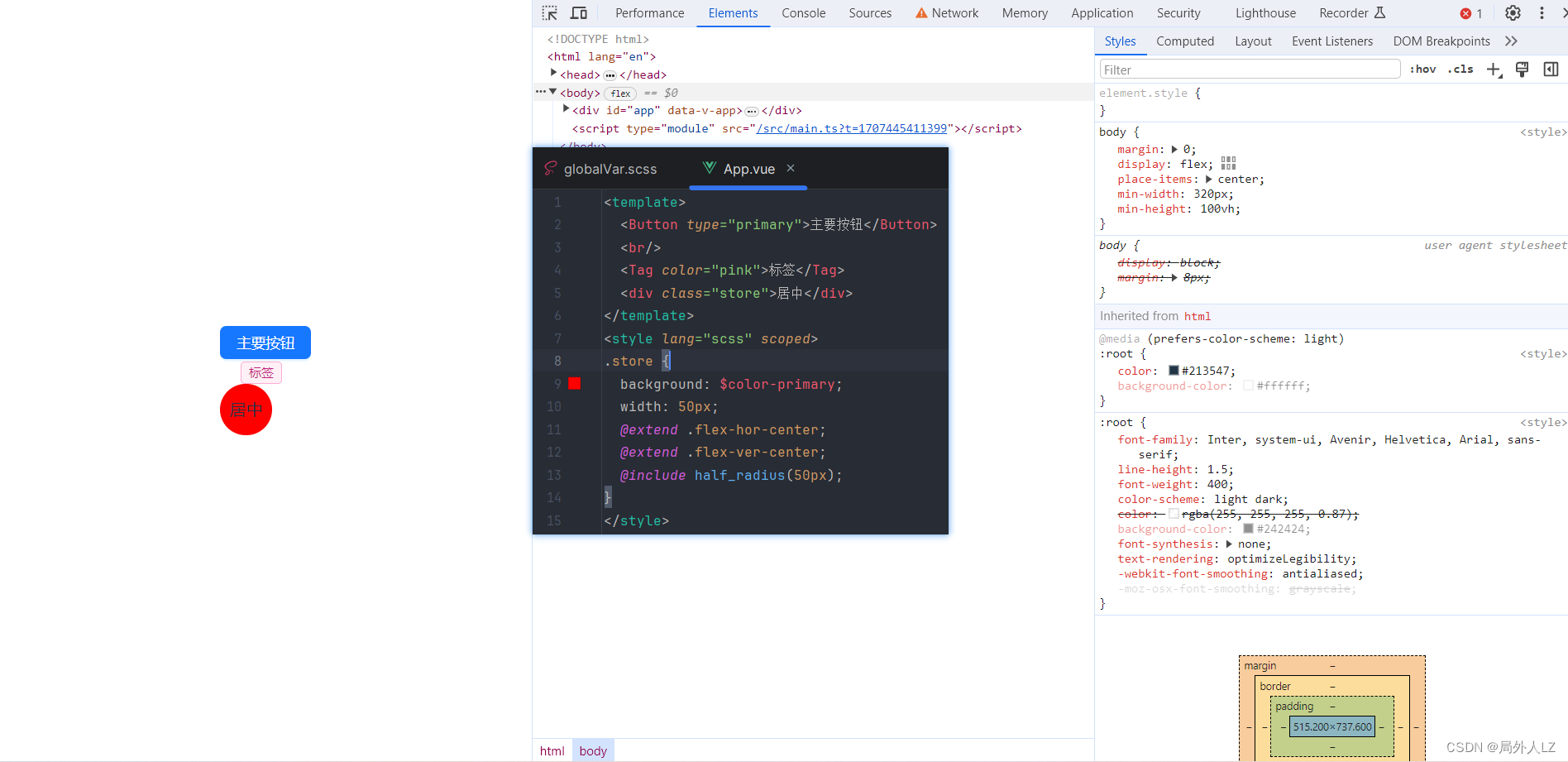This screenshot has height=762, width=1568.
Task: Click the Styles Filter input field
Action: 1250,69
